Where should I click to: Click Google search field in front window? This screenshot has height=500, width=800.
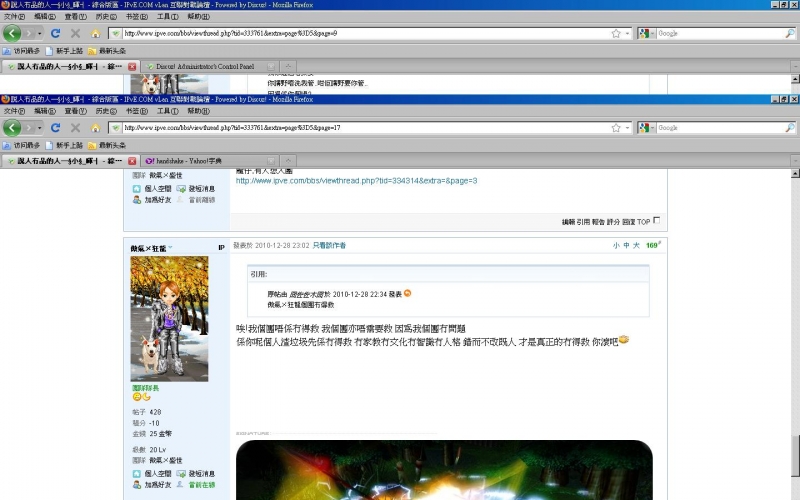click(720, 128)
